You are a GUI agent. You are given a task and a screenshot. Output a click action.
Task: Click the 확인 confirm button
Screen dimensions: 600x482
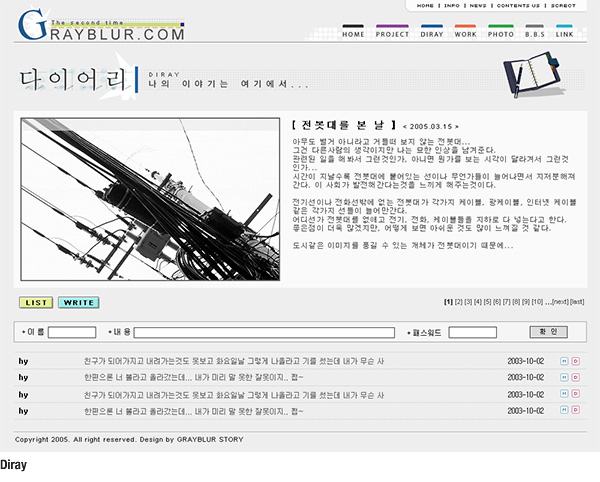pos(548,332)
